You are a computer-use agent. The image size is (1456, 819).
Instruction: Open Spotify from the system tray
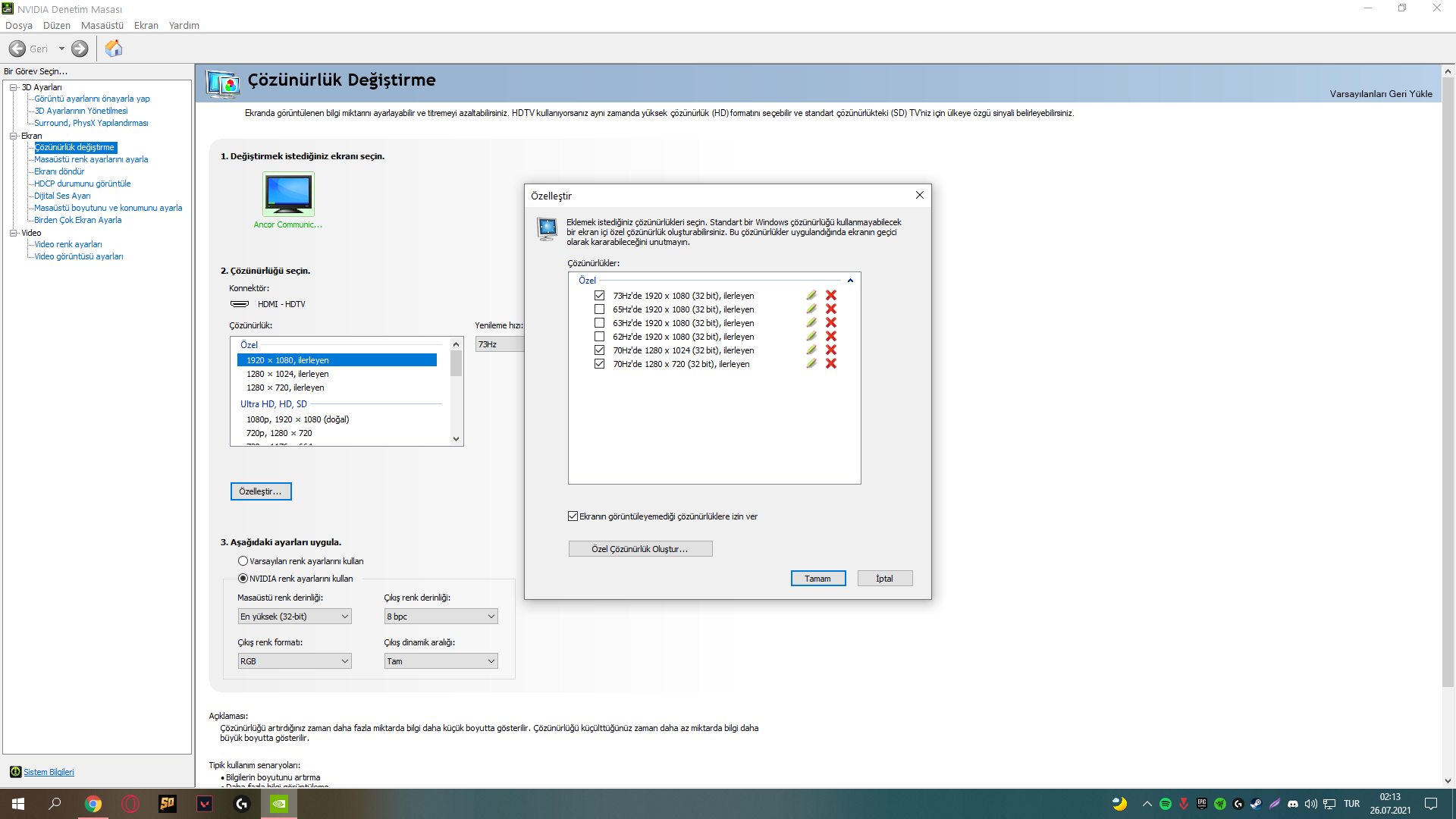click(1166, 804)
